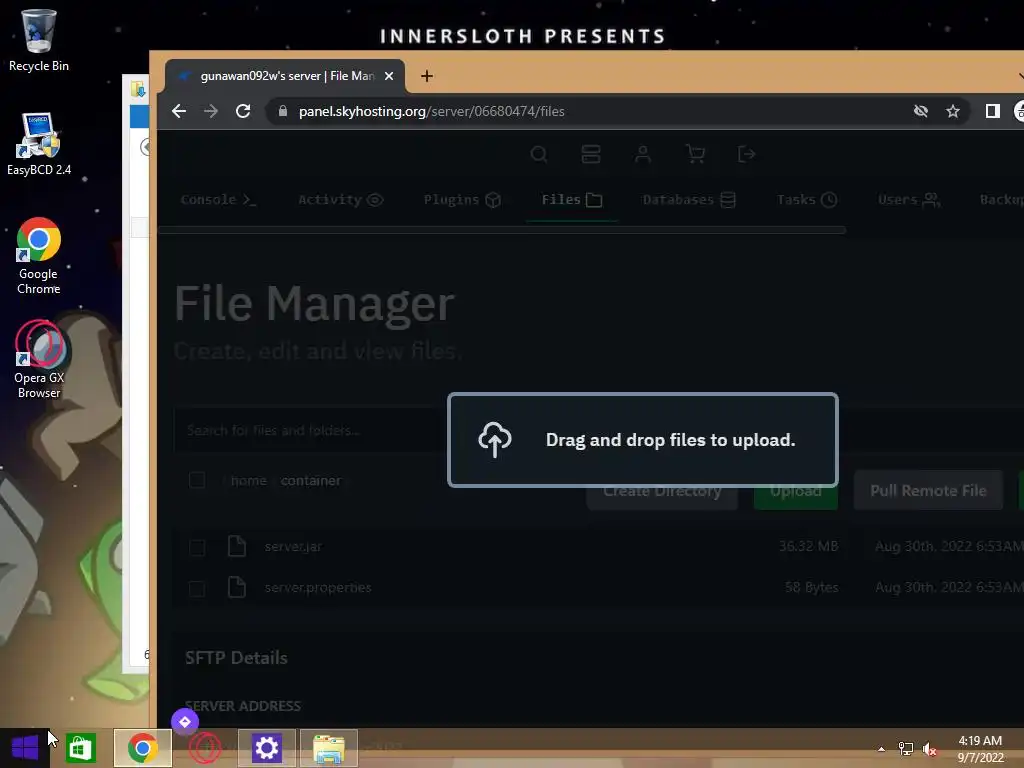Go to the Databases tab
1024x768 pixels.
689,200
